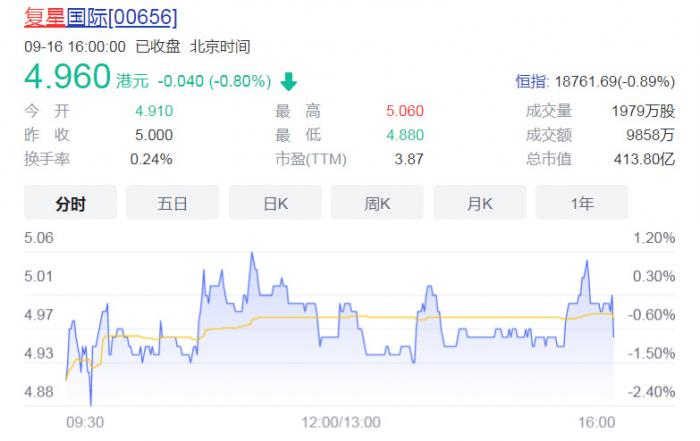Image resolution: width=700 pixels, height=441 pixels.
Task: Switch to the 五日 chart tab
Action: (x=172, y=204)
